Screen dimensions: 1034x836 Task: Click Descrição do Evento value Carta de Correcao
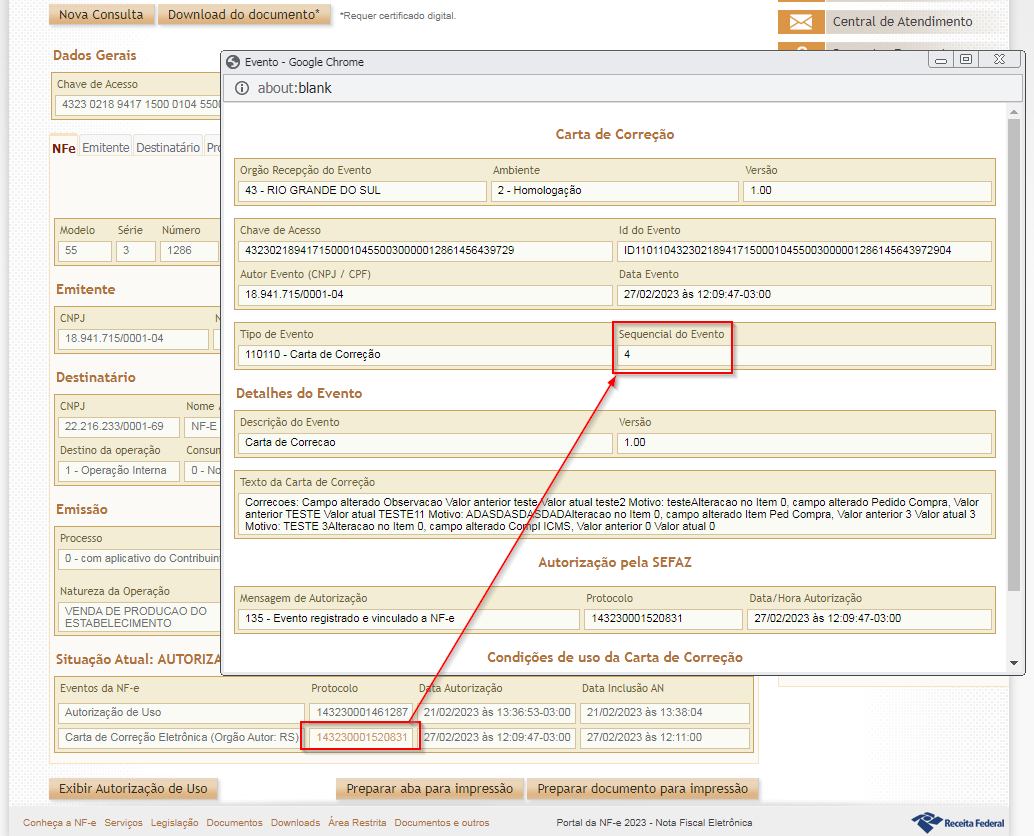pos(425,442)
